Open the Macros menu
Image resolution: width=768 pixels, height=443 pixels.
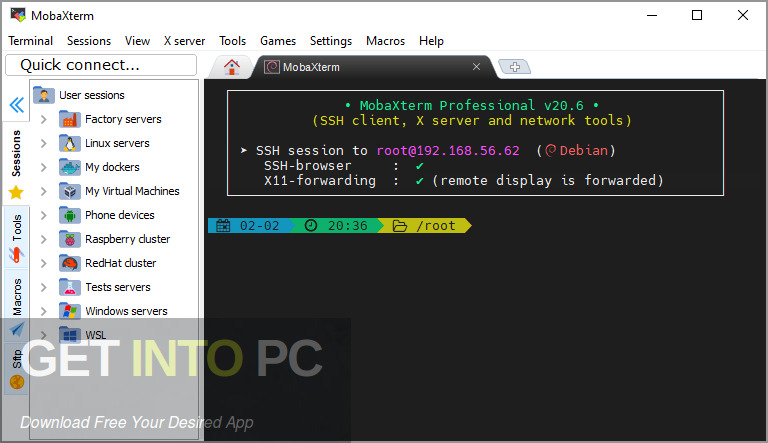385,41
